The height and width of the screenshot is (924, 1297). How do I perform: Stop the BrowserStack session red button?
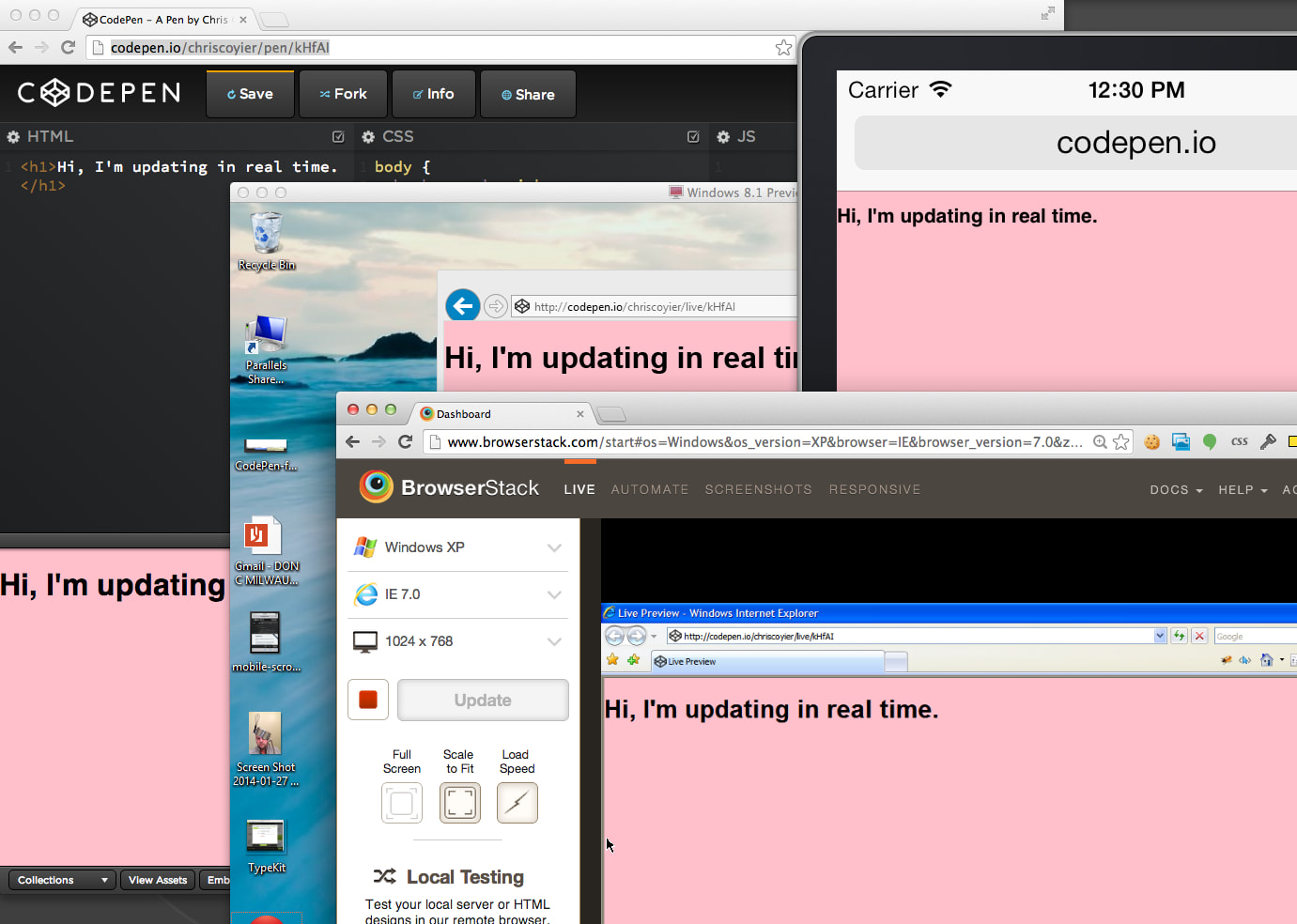point(368,700)
